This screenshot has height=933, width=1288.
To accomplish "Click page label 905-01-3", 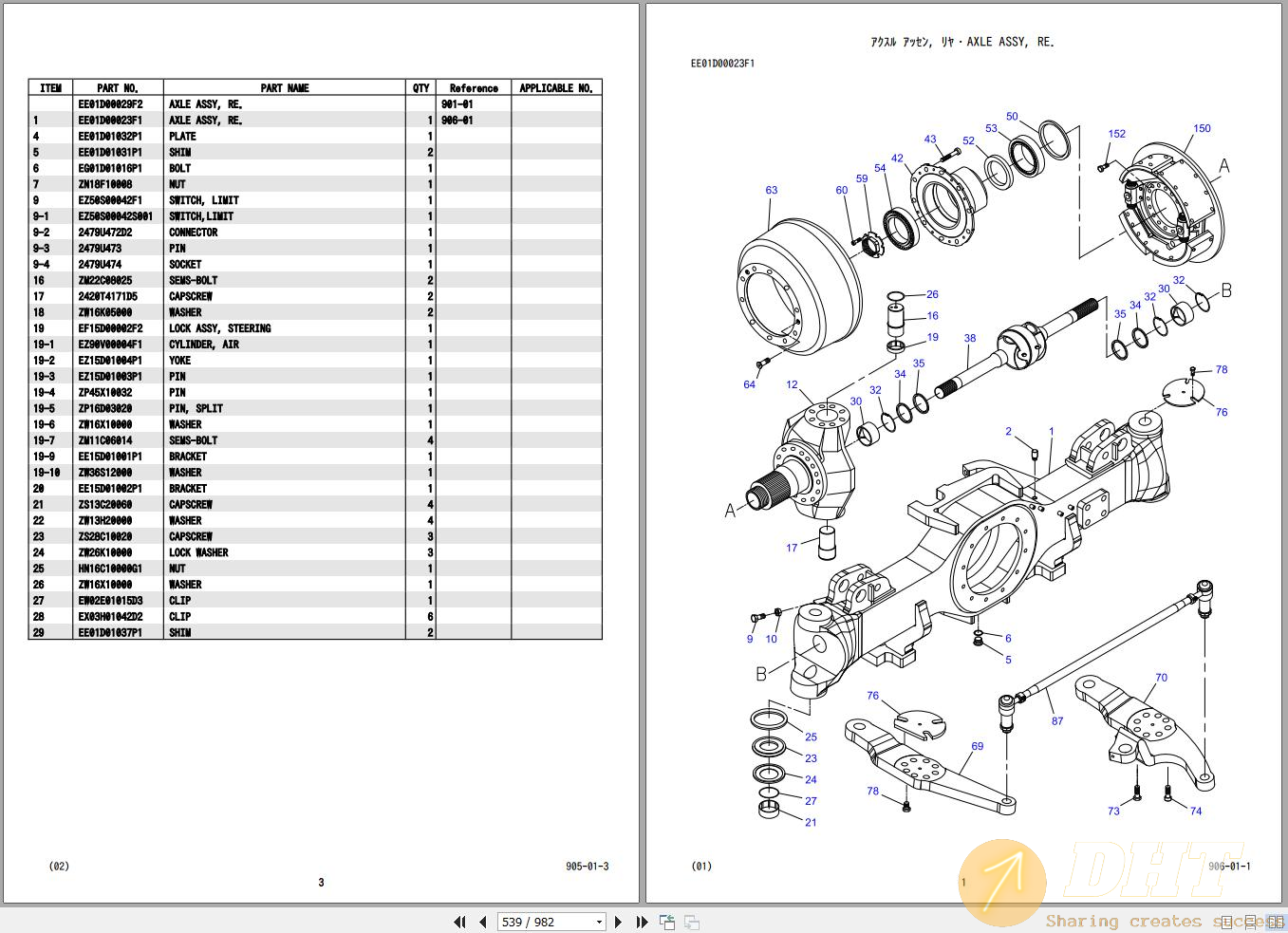I will point(588,867).
